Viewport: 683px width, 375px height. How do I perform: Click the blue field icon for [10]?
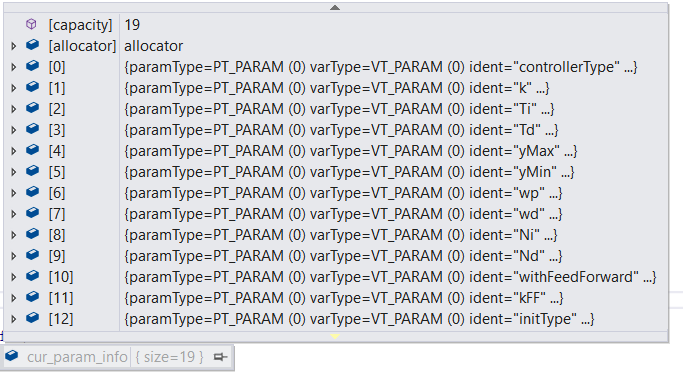[x=32, y=275]
